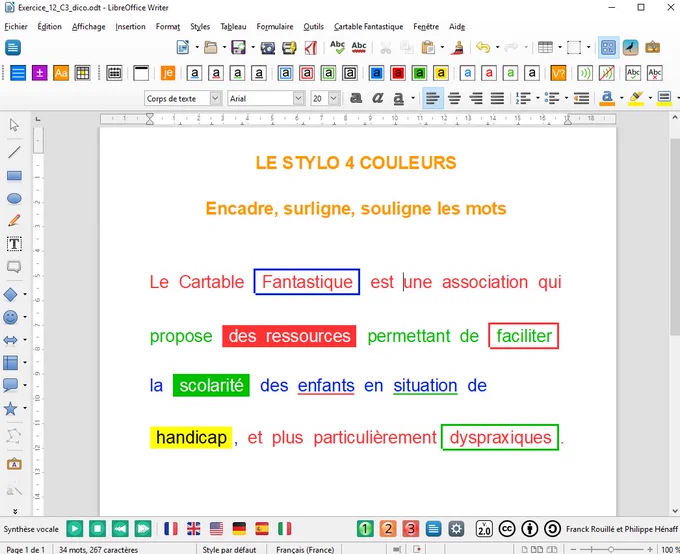Expand the Symbol Shapes smiley dropdown arrow

point(25,317)
